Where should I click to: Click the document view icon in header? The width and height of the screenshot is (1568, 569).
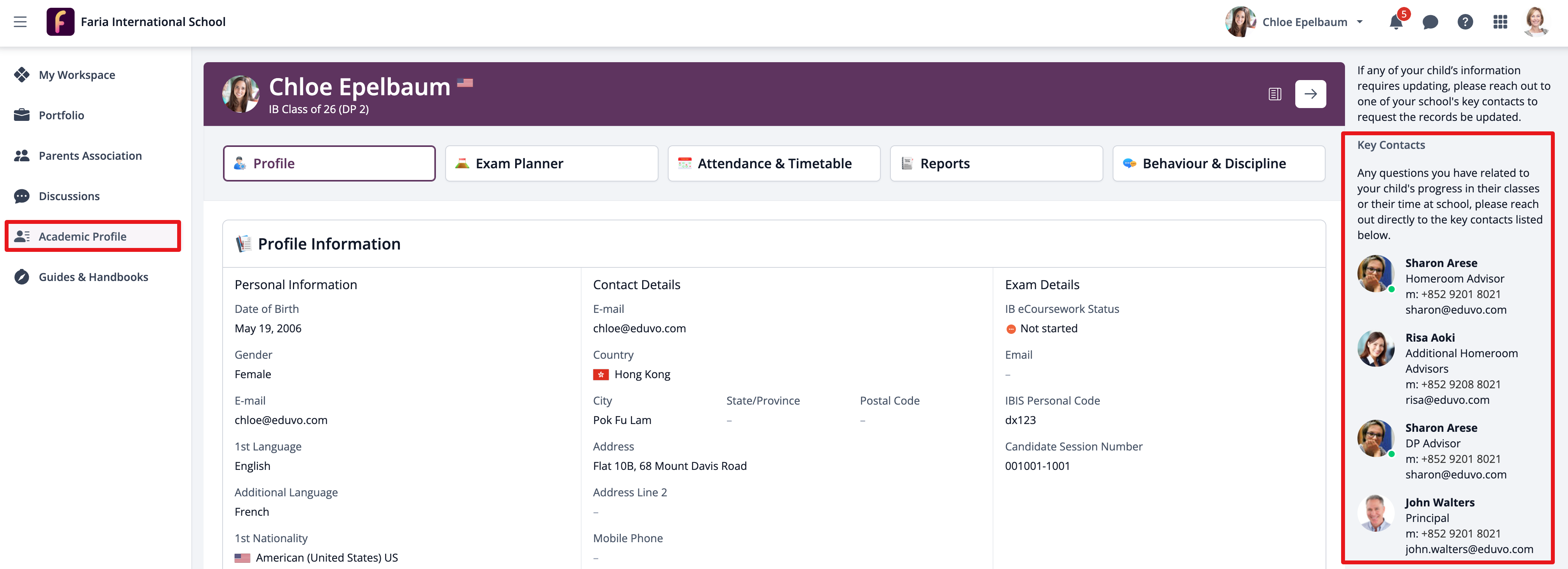pyautogui.click(x=1275, y=94)
